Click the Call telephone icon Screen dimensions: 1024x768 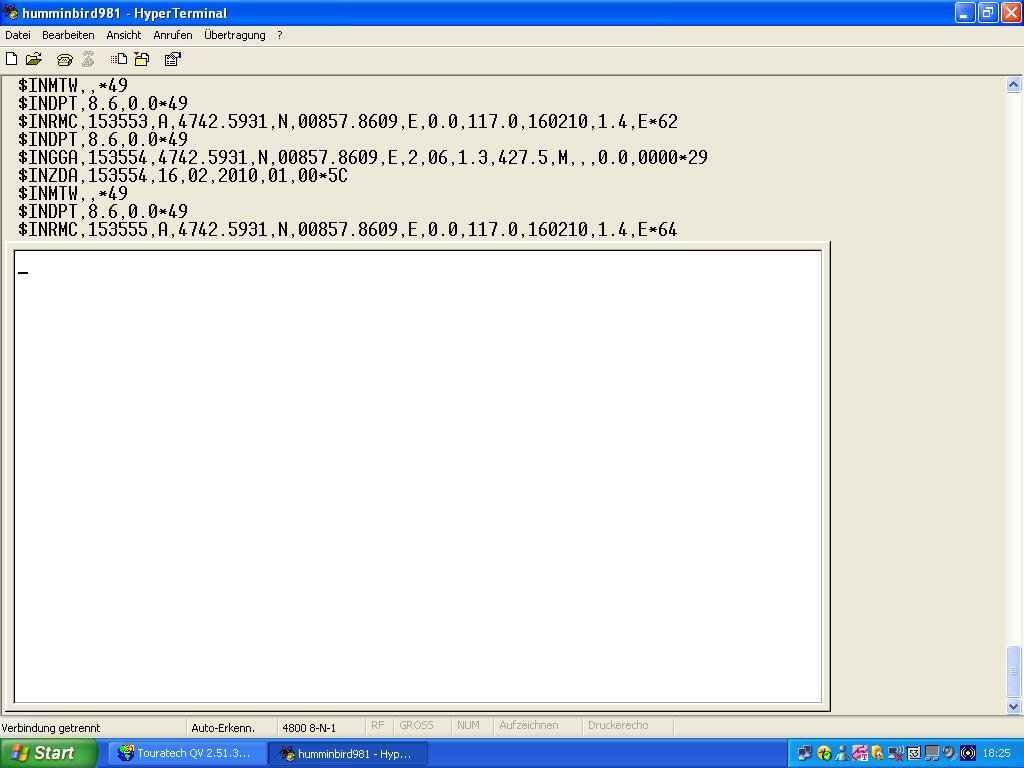click(65, 59)
